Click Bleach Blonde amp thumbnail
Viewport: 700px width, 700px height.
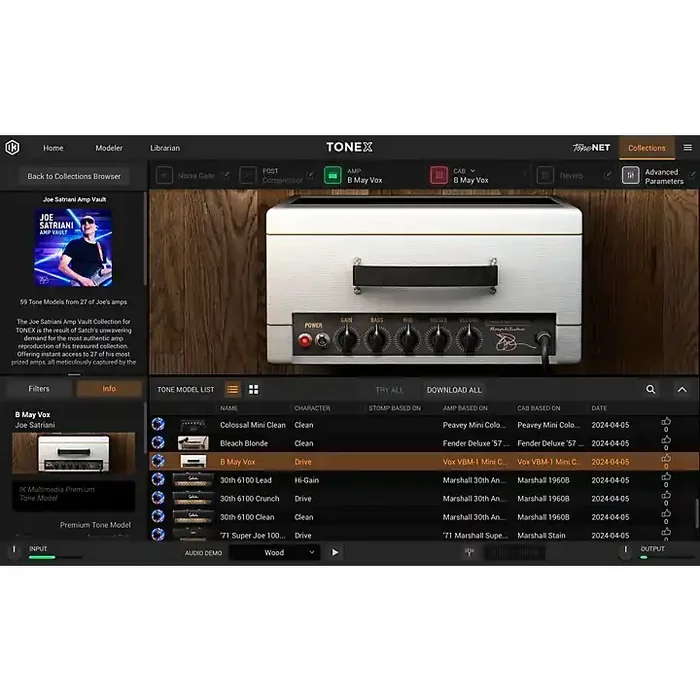(x=193, y=443)
